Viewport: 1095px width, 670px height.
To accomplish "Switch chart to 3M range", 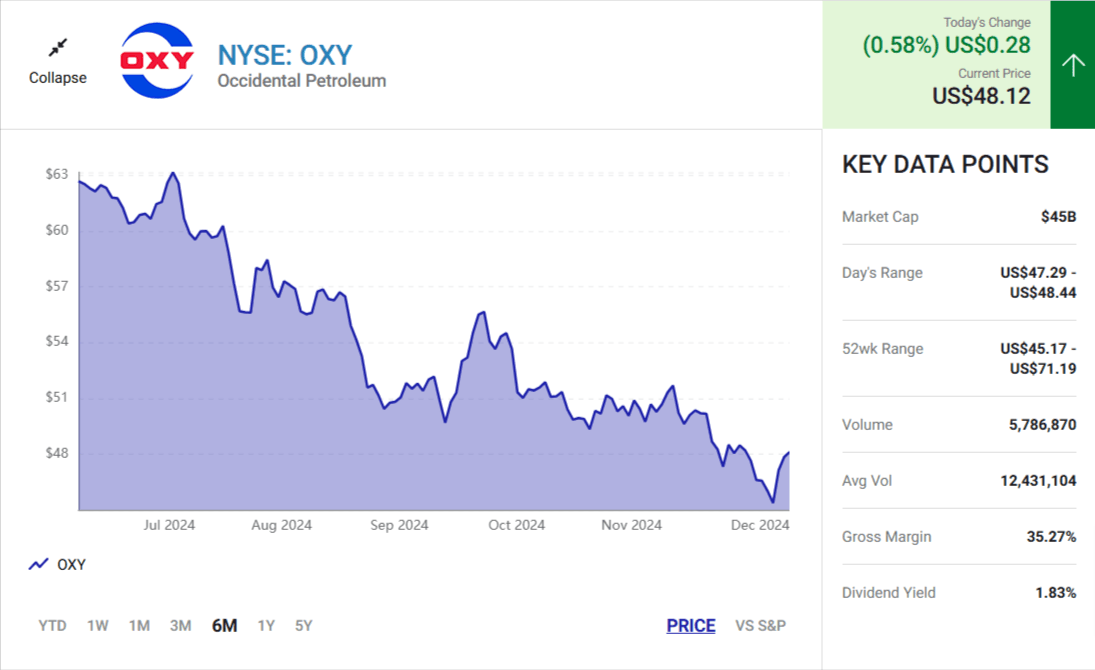I will coord(180,626).
